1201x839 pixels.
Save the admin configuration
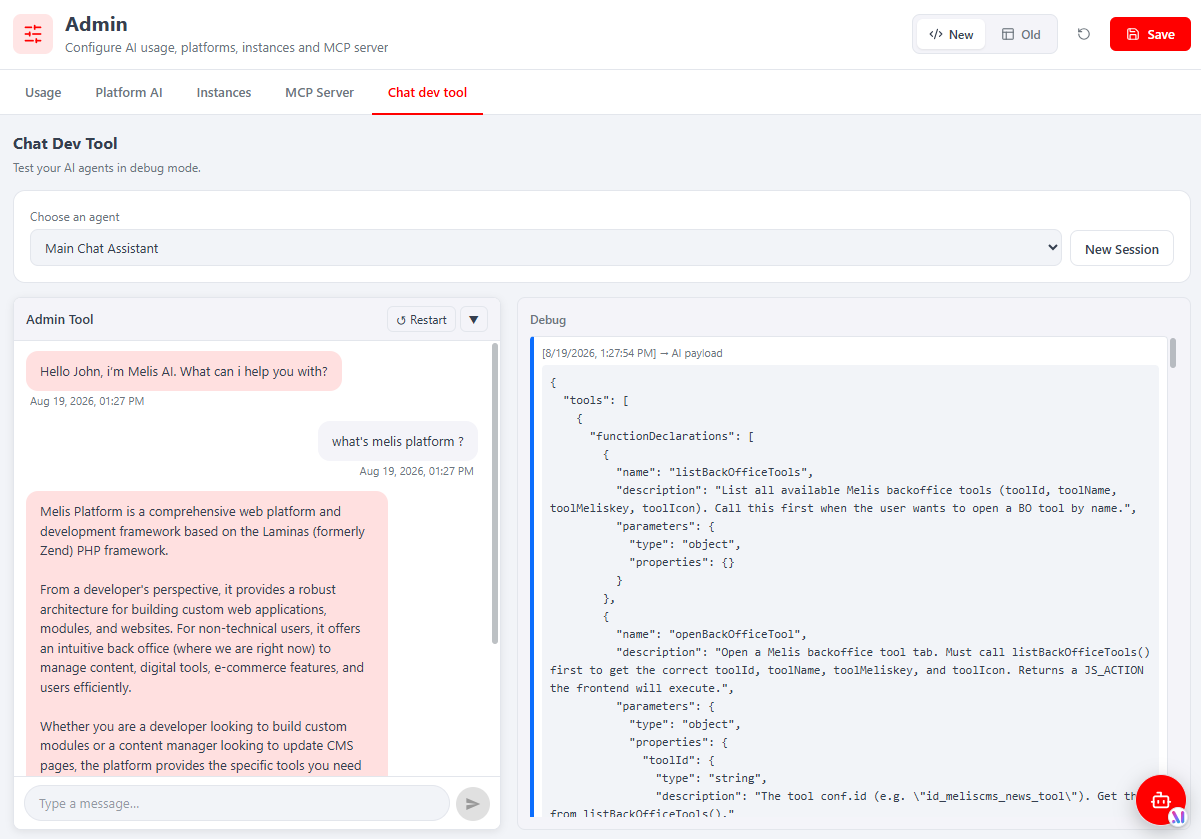click(x=1150, y=34)
